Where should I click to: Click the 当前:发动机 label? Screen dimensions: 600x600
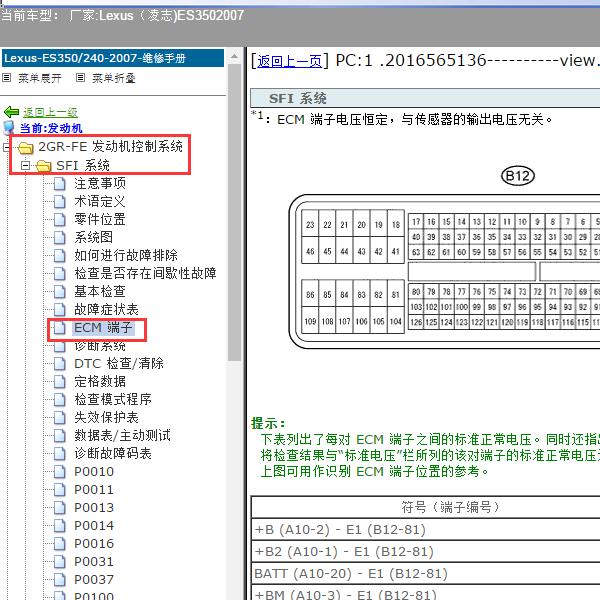click(x=51, y=128)
